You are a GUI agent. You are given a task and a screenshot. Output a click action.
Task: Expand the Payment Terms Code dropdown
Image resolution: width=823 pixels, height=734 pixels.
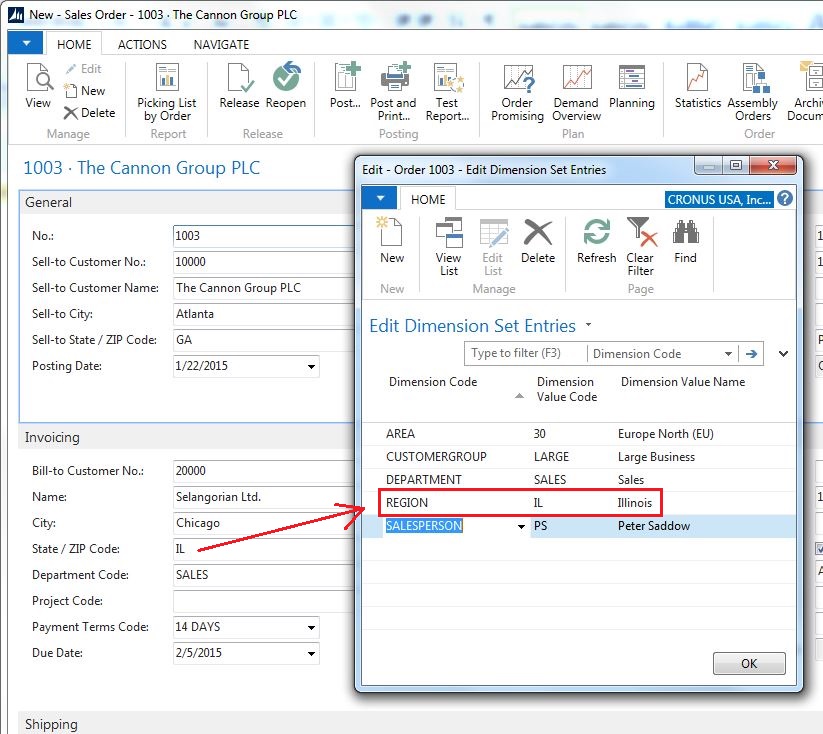coord(311,627)
